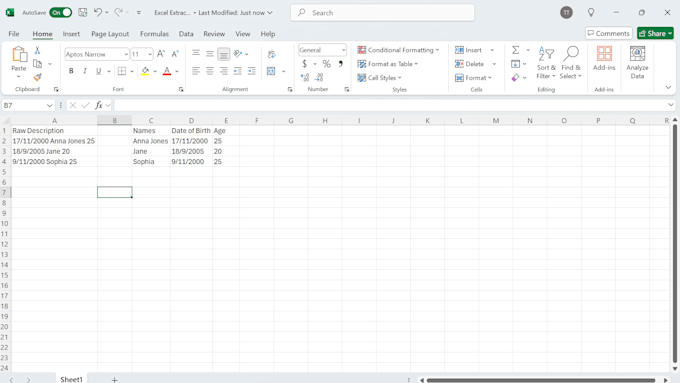680x383 pixels.
Task: Toggle Underline formatting
Action: [x=98, y=71]
